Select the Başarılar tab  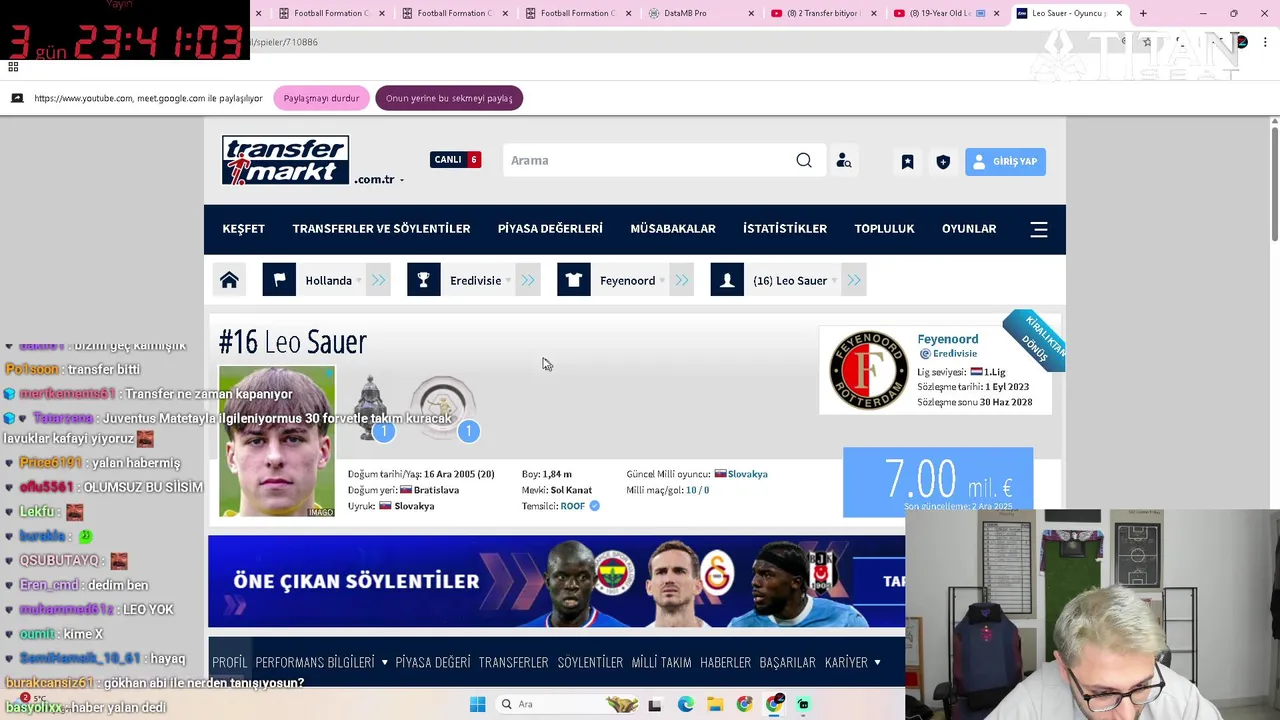pyautogui.click(x=788, y=662)
